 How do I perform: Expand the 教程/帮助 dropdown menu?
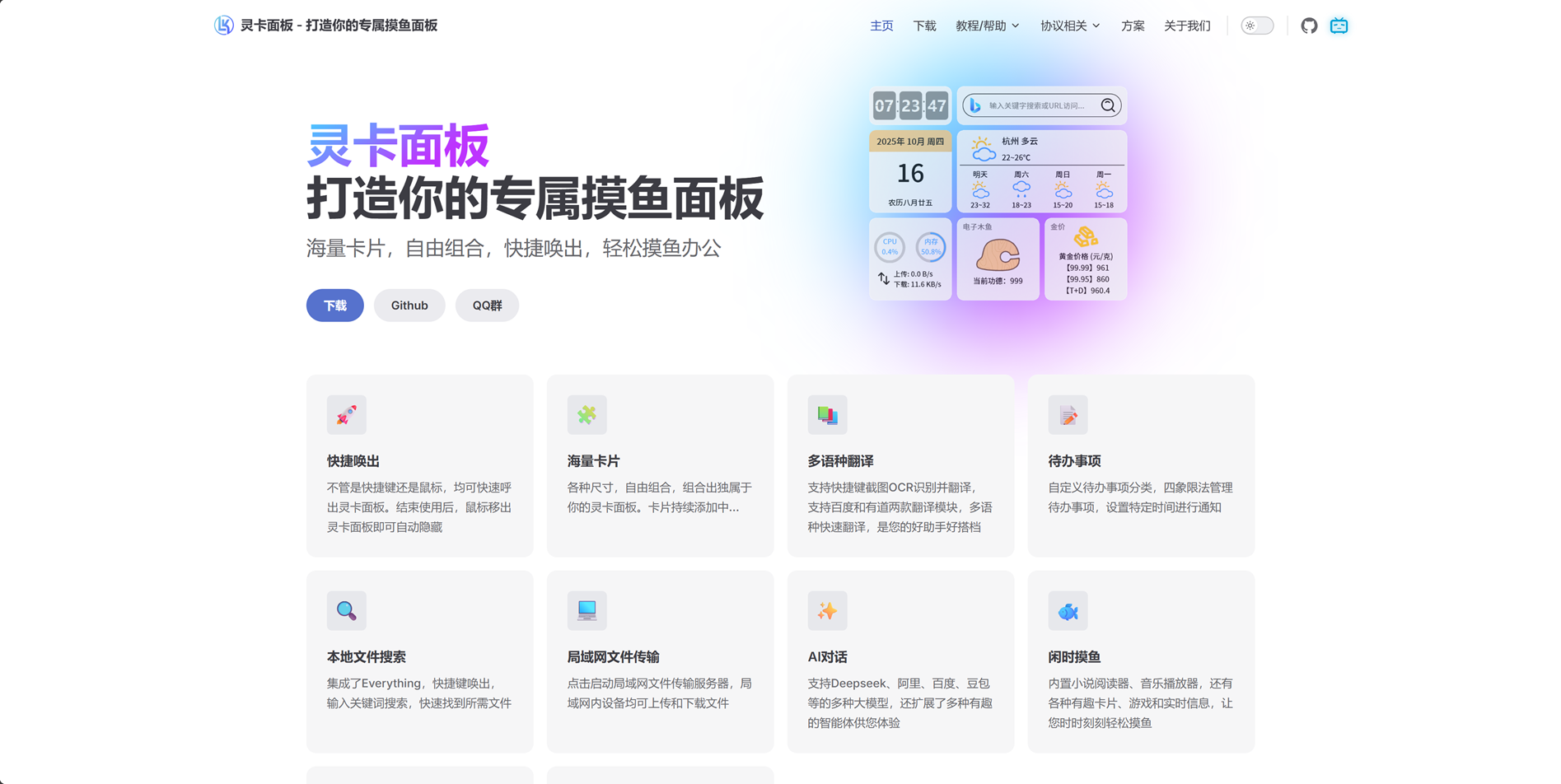pyautogui.click(x=988, y=26)
